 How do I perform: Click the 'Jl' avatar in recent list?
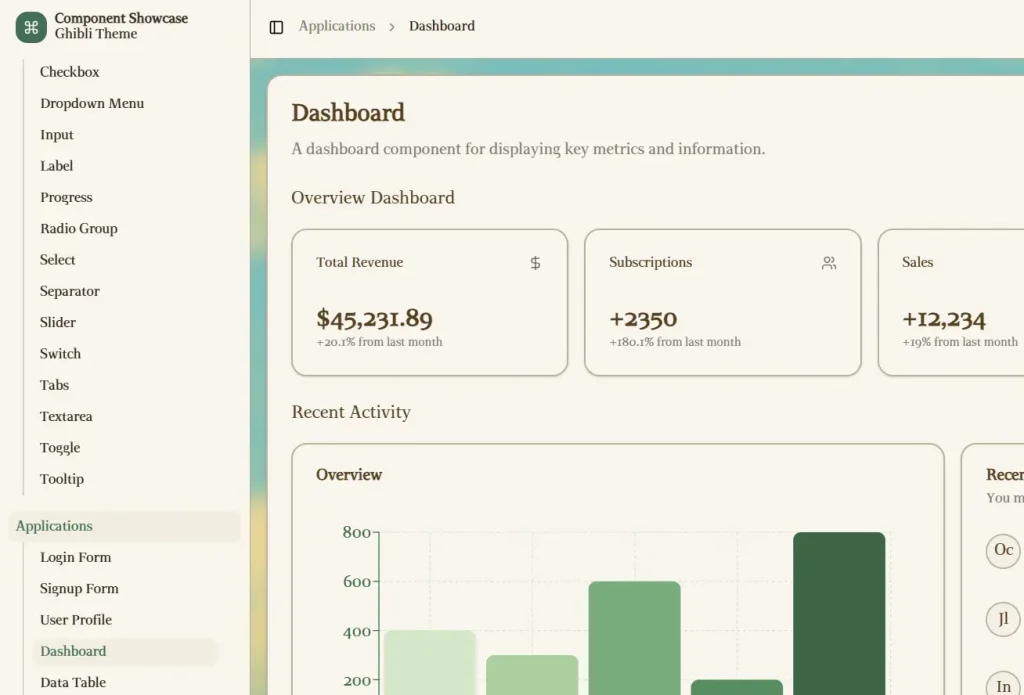(1003, 619)
